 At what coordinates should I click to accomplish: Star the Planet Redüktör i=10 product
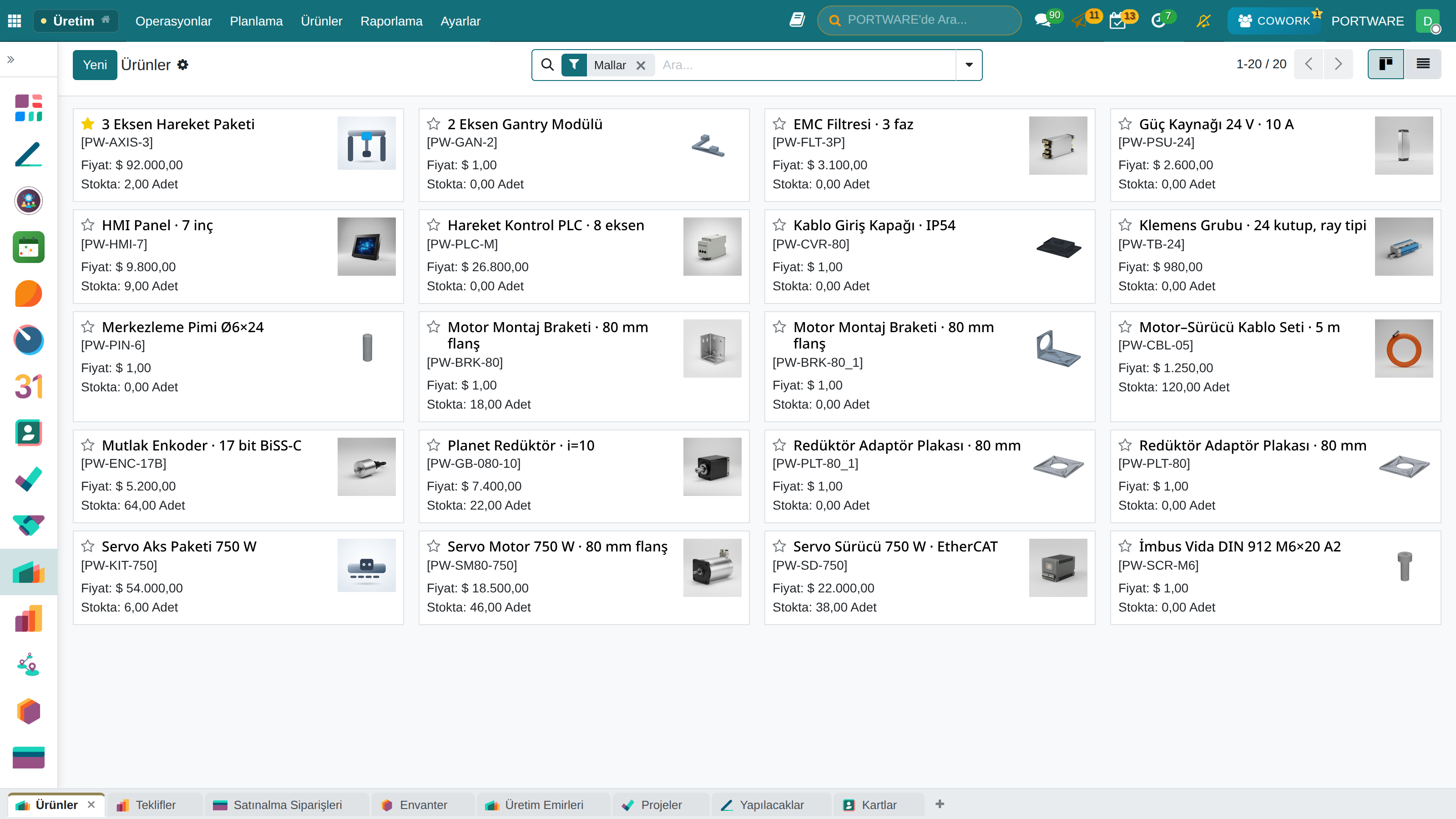[434, 445]
